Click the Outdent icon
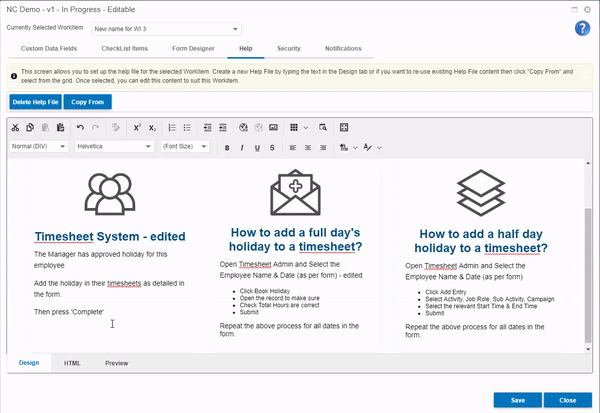The width and height of the screenshot is (600, 413). pos(207,127)
